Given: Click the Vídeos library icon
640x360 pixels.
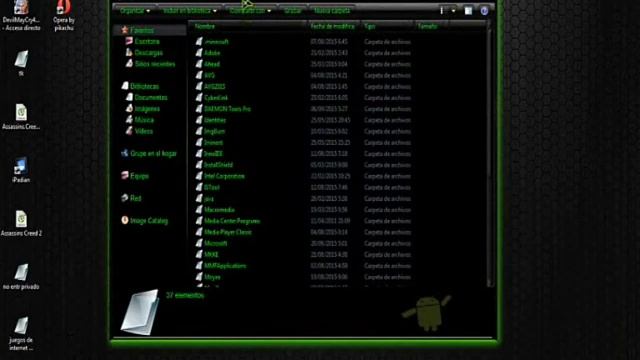Looking at the screenshot, I should [x=129, y=131].
